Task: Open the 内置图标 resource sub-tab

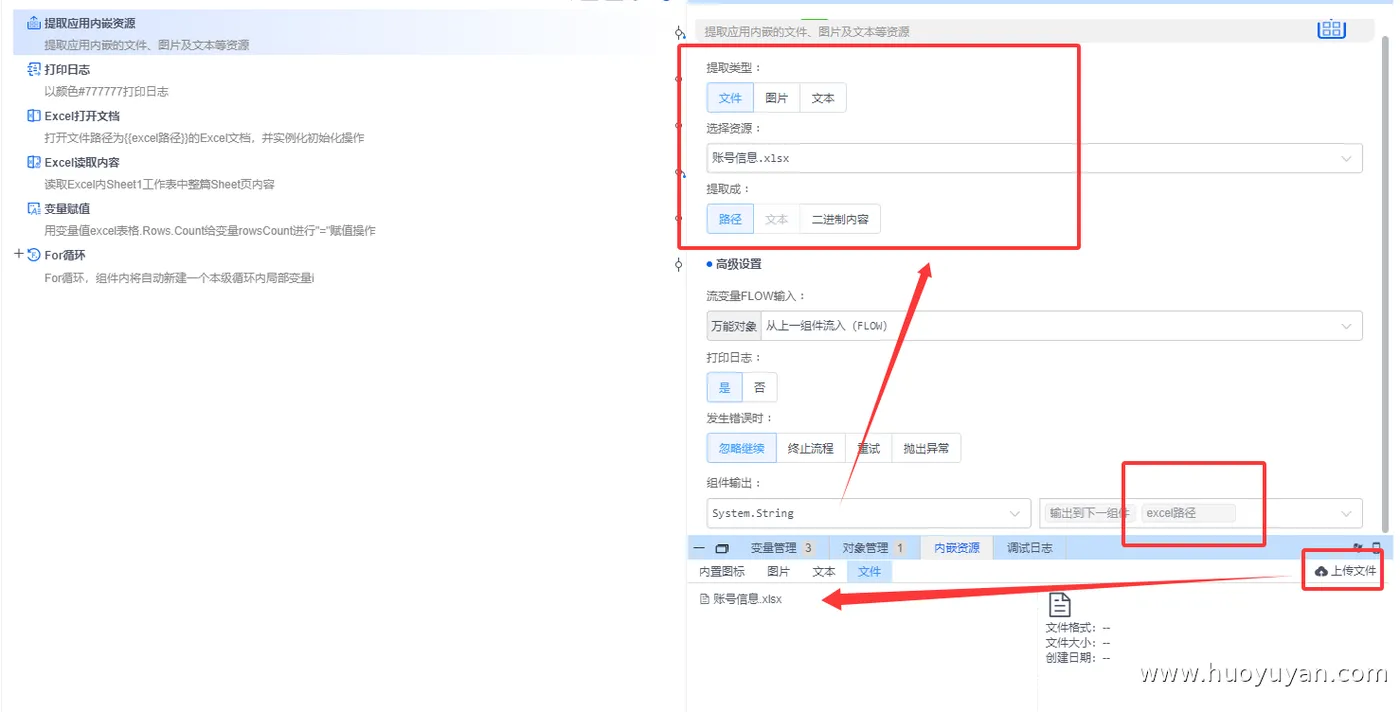Action: click(x=722, y=571)
